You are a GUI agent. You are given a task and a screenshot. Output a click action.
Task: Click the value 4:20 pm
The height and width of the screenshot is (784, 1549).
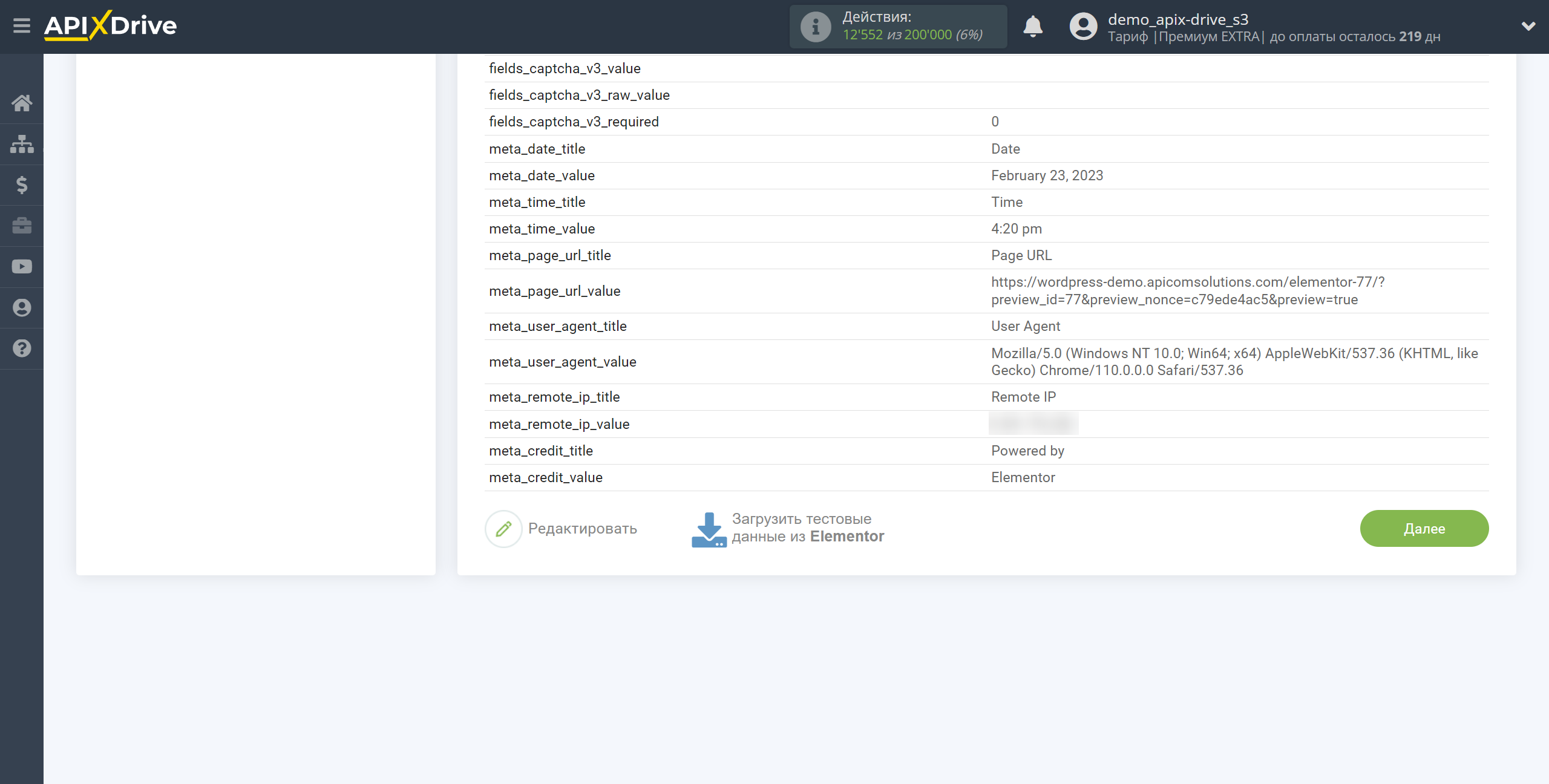click(1017, 229)
